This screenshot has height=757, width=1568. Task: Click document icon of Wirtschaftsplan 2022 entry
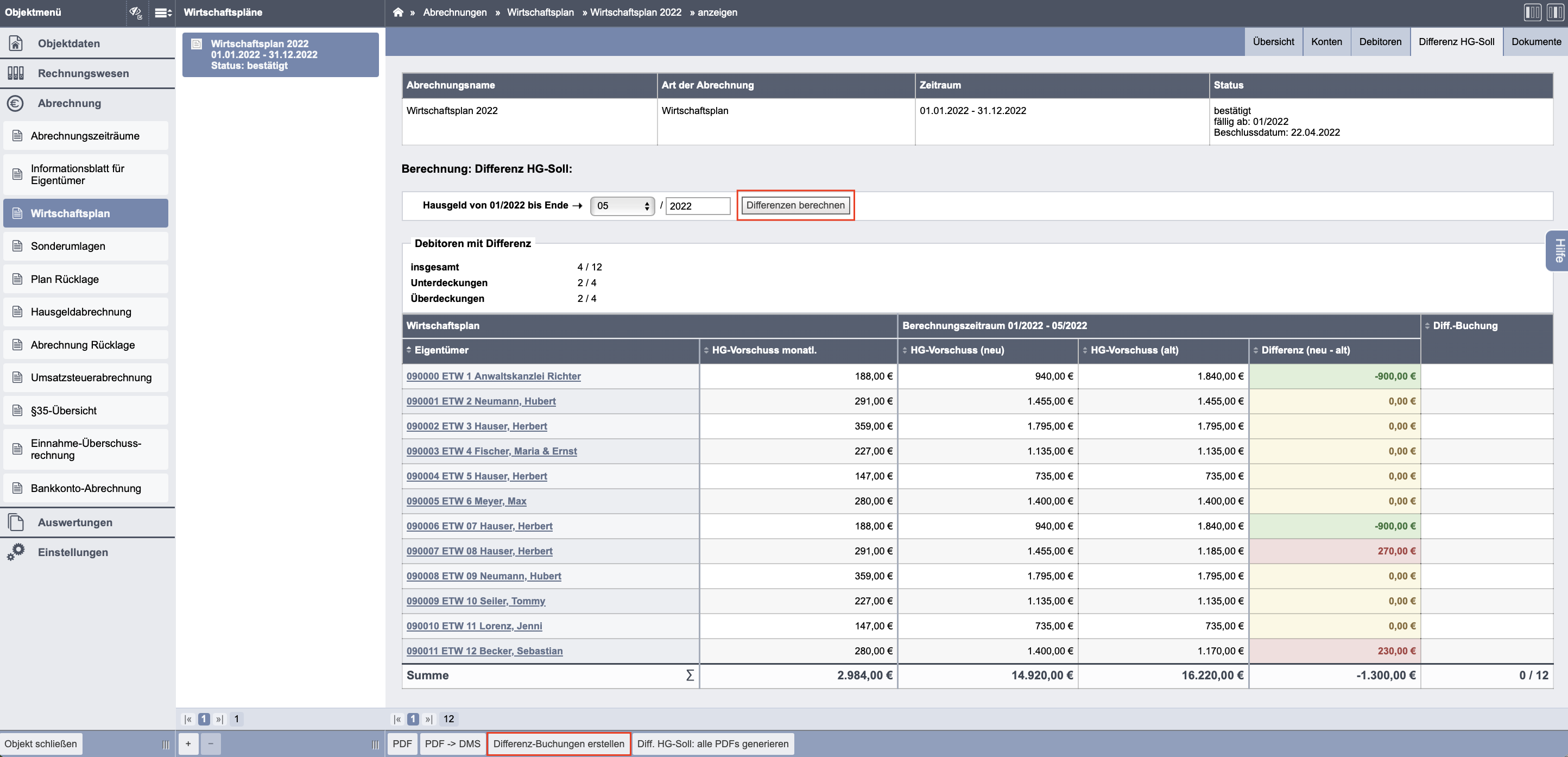tap(197, 44)
